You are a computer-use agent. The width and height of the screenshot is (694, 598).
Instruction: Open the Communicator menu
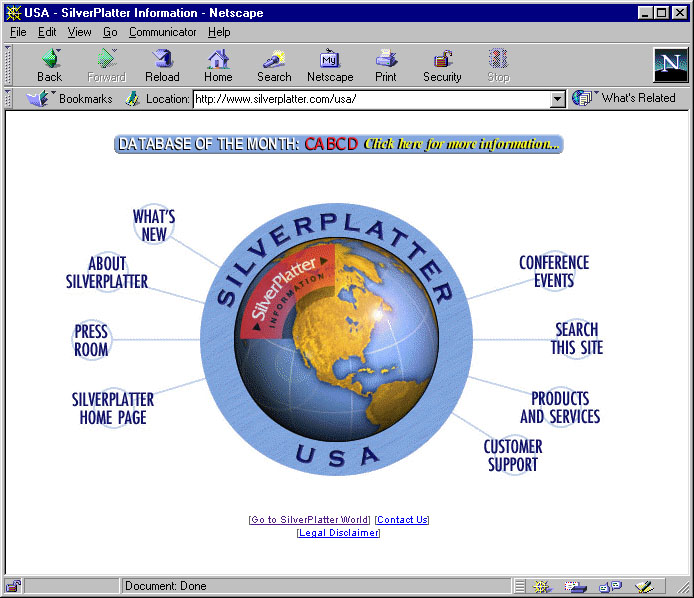(x=162, y=32)
